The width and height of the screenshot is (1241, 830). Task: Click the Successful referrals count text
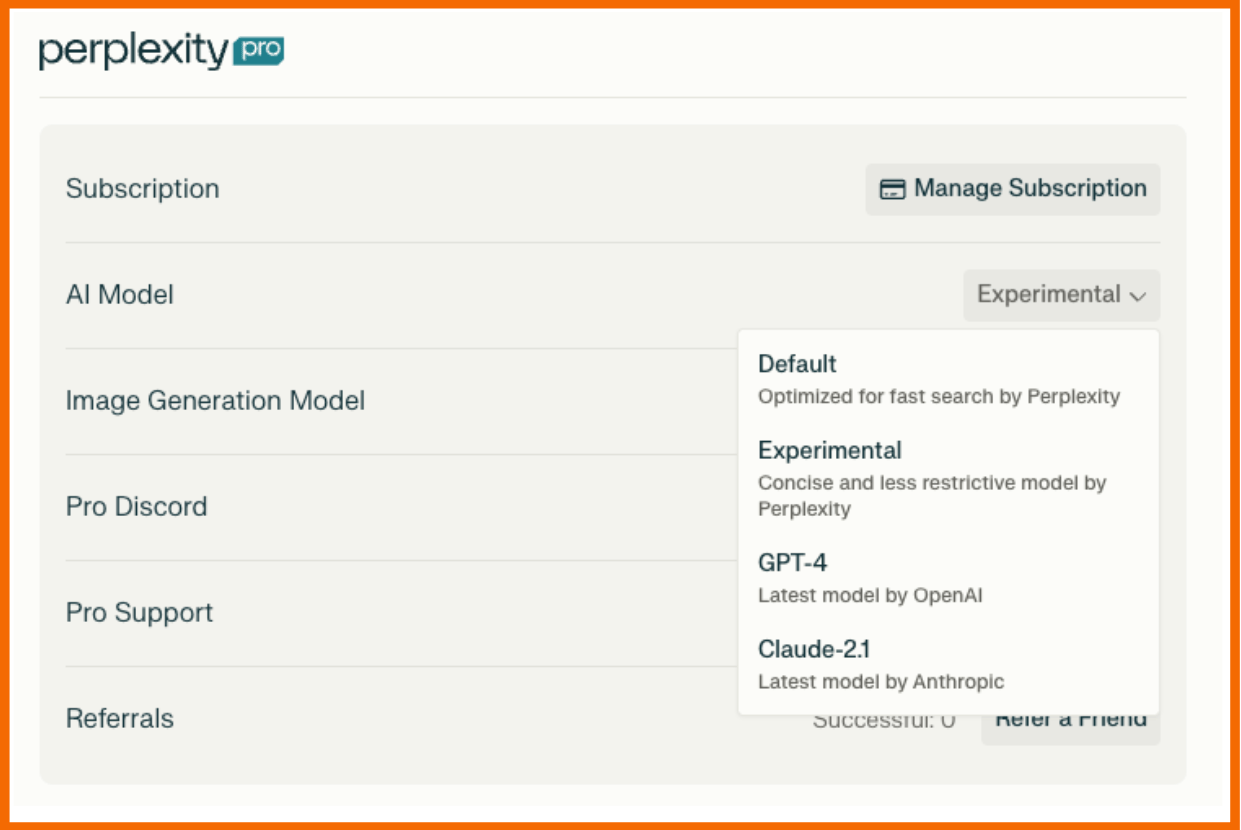[883, 721]
